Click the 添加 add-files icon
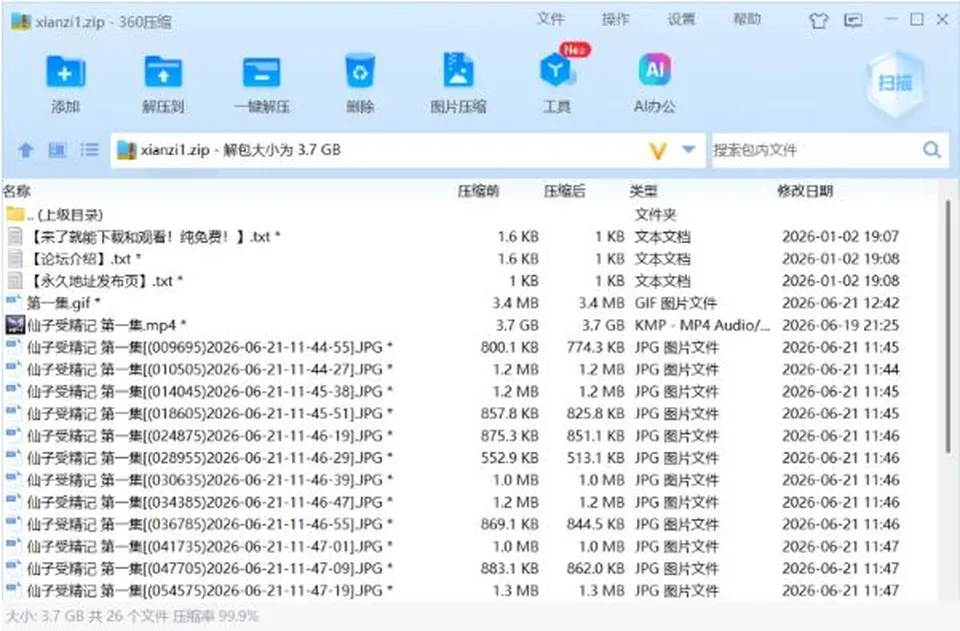Screen dimensions: 960x631 (66, 72)
